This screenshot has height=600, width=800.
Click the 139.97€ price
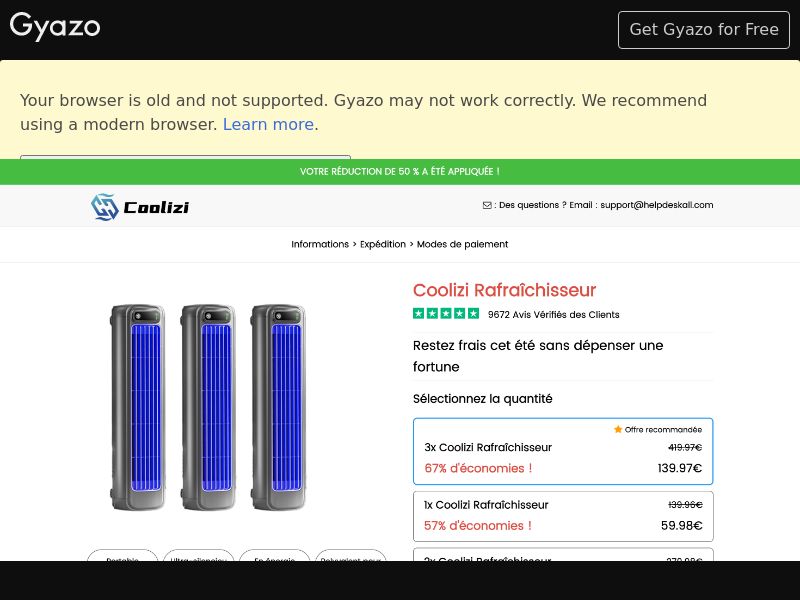tap(680, 468)
